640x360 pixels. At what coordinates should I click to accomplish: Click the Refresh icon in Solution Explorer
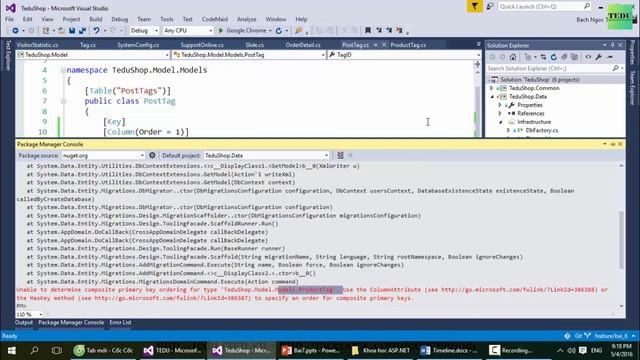553,57
